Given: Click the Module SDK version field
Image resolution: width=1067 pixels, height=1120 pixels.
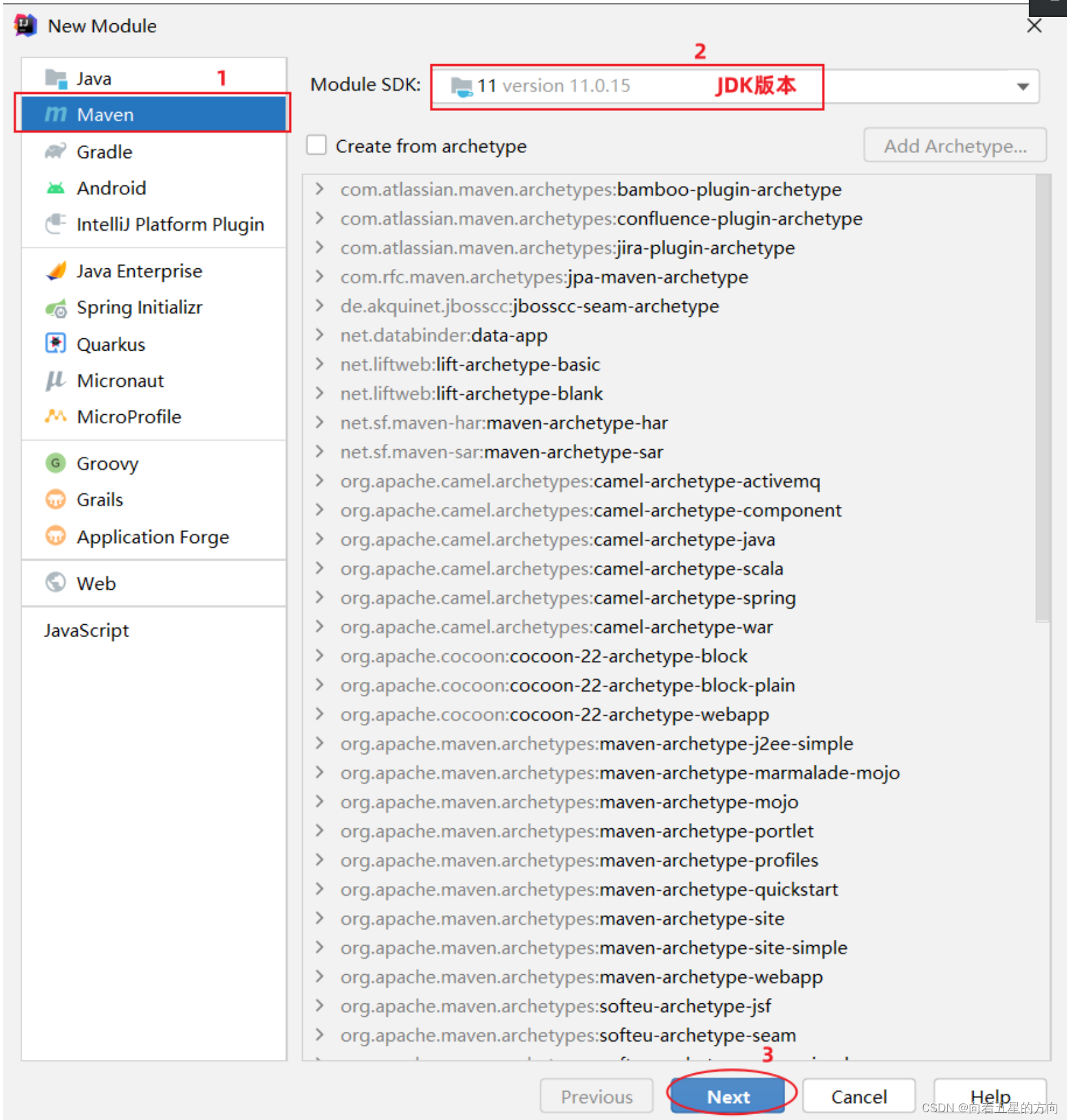Looking at the screenshot, I should (x=735, y=86).
